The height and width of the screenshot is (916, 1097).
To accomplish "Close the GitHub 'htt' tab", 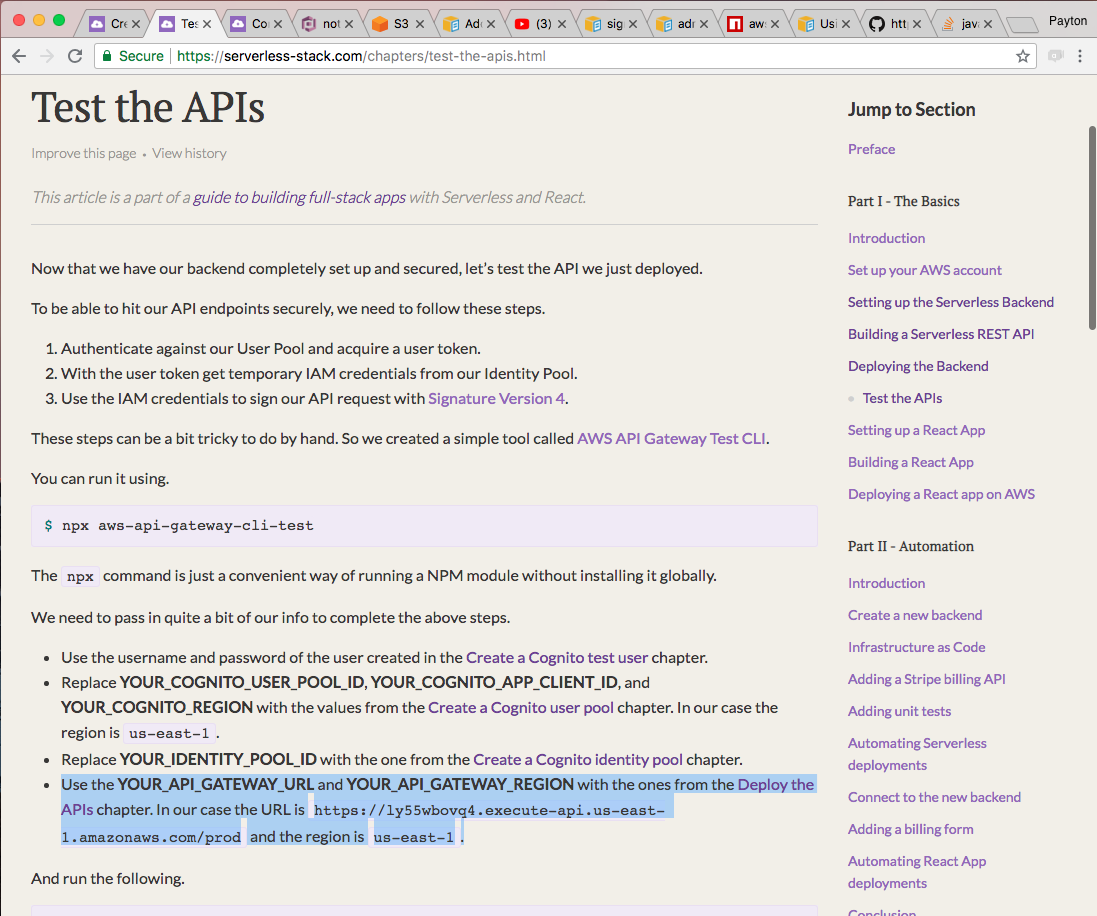I will pos(917,24).
